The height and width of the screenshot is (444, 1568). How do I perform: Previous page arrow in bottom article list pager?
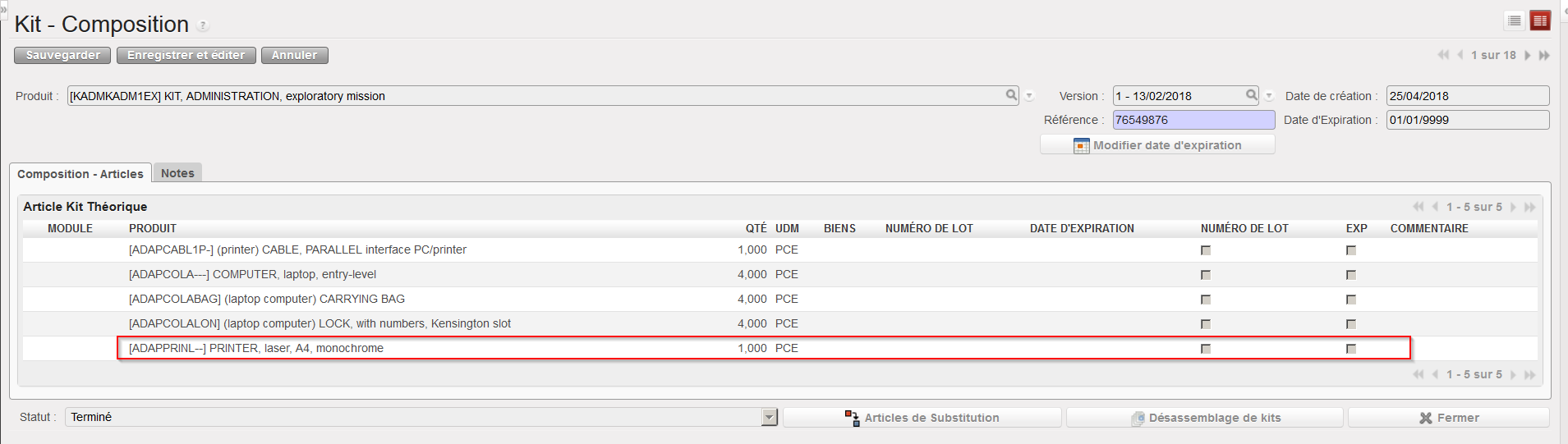click(1435, 374)
